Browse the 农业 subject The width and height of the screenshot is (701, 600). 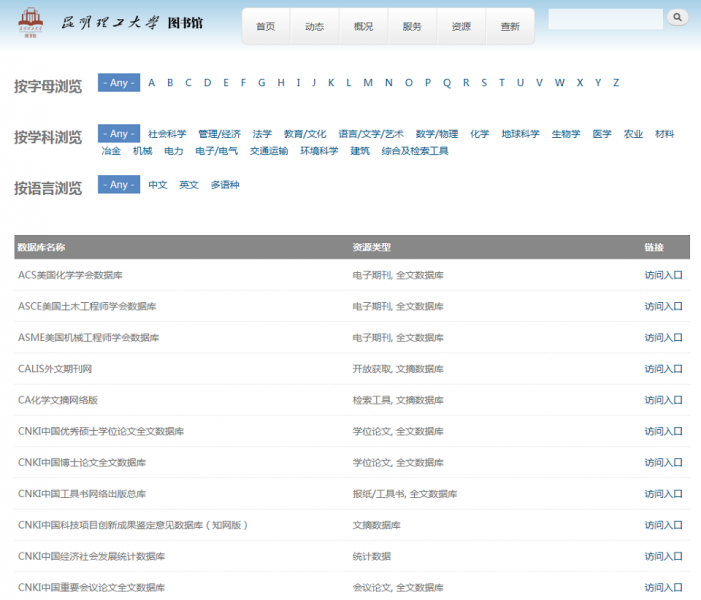pyautogui.click(x=633, y=134)
